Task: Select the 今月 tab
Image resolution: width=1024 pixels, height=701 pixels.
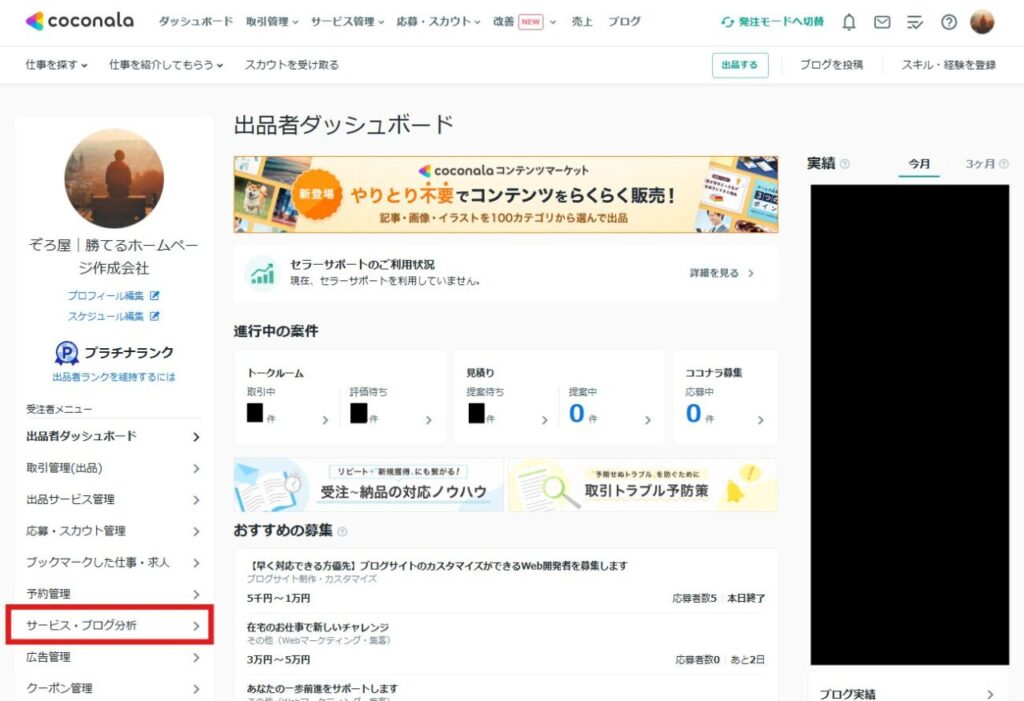Action: pos(919,164)
